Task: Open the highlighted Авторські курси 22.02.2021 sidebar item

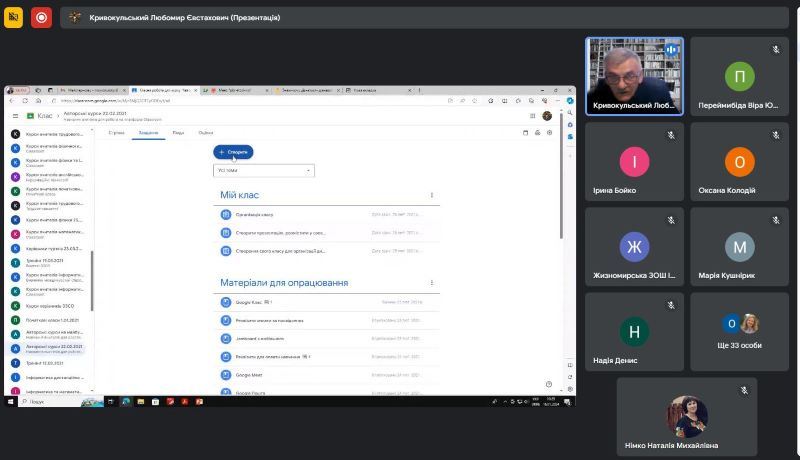Action: [x=47, y=349]
